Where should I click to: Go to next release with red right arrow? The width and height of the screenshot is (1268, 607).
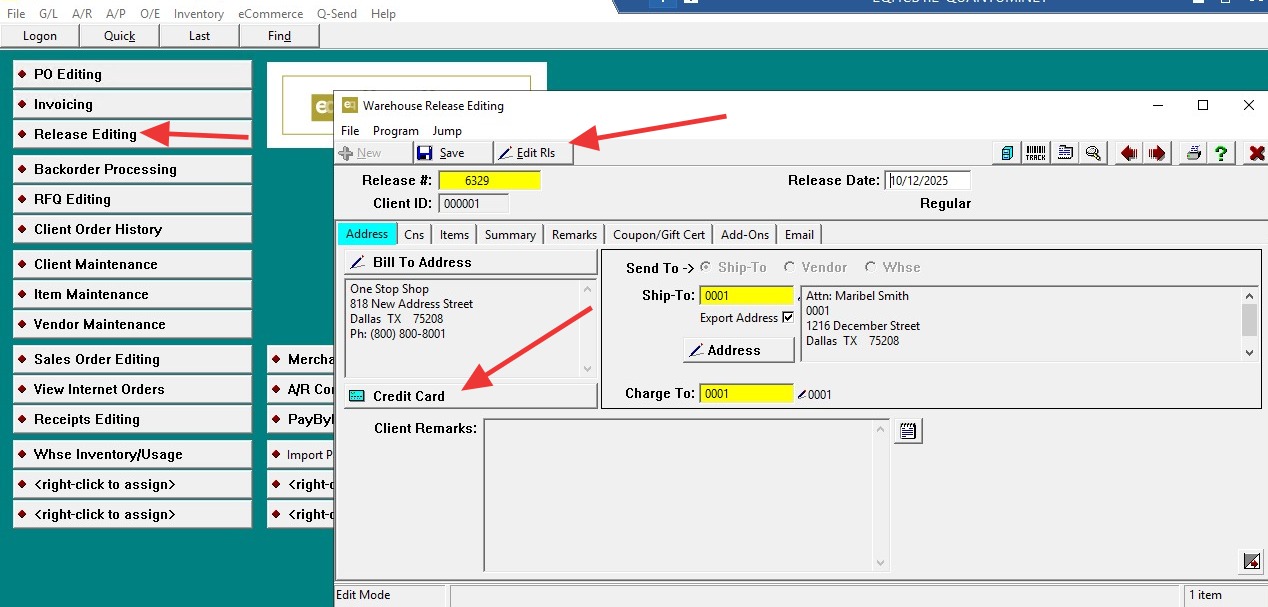pyautogui.click(x=1157, y=153)
